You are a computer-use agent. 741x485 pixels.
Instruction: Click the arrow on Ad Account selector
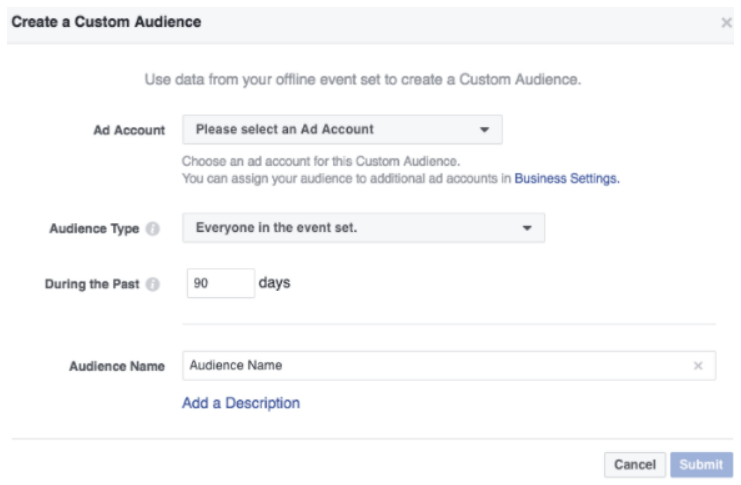484,130
